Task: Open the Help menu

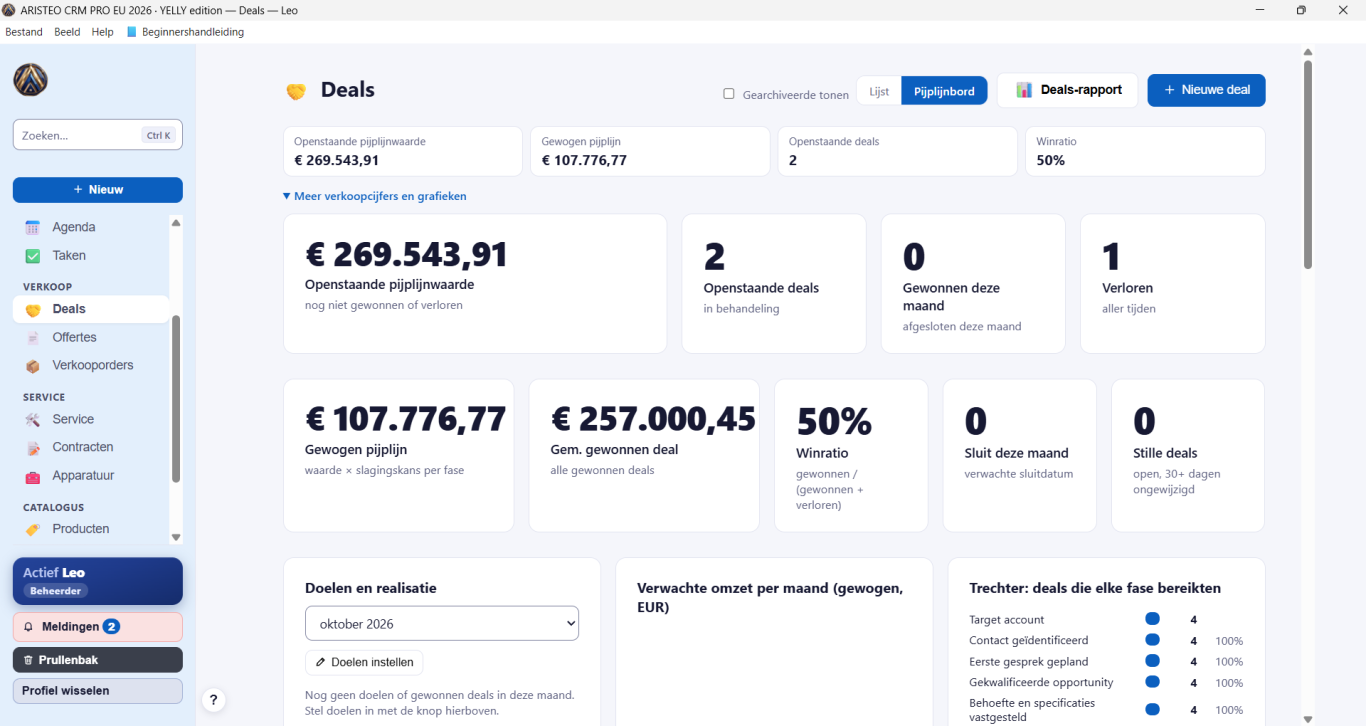Action: pyautogui.click(x=102, y=32)
